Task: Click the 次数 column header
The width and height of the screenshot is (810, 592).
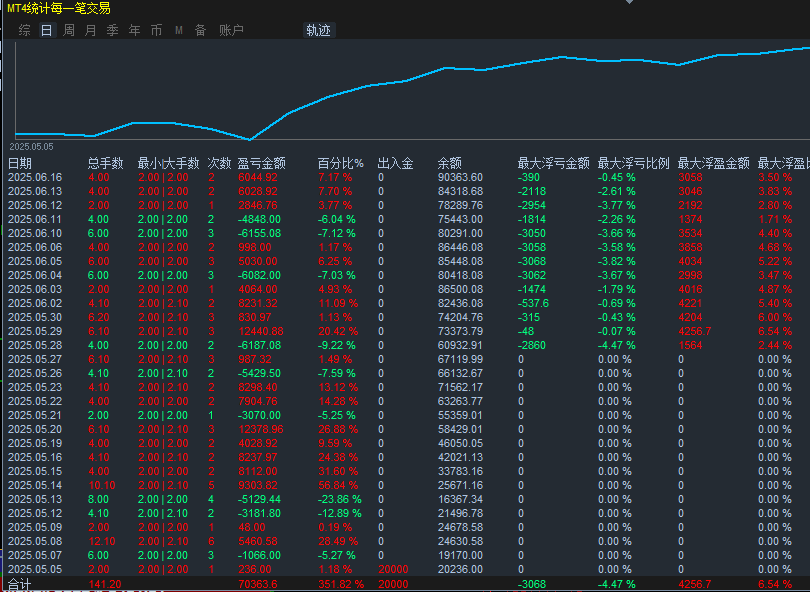Action: click(x=219, y=164)
